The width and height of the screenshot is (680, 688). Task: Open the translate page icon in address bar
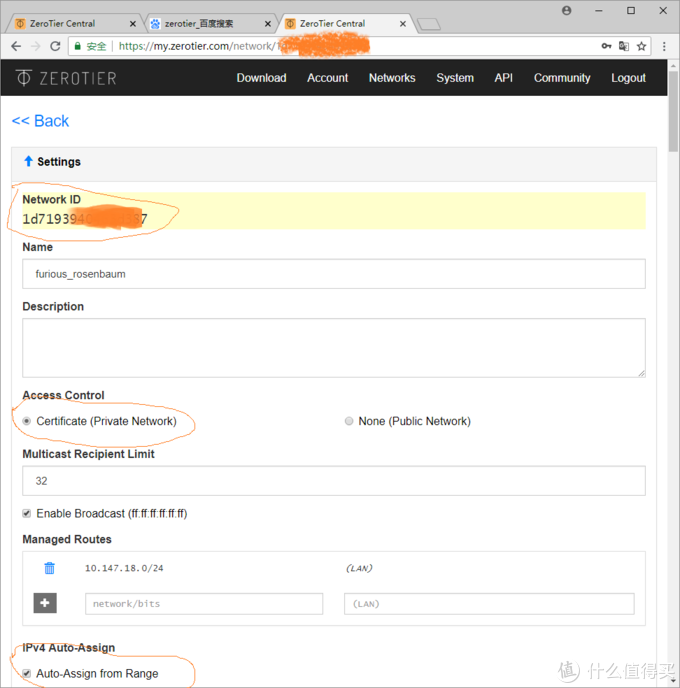click(x=623, y=46)
